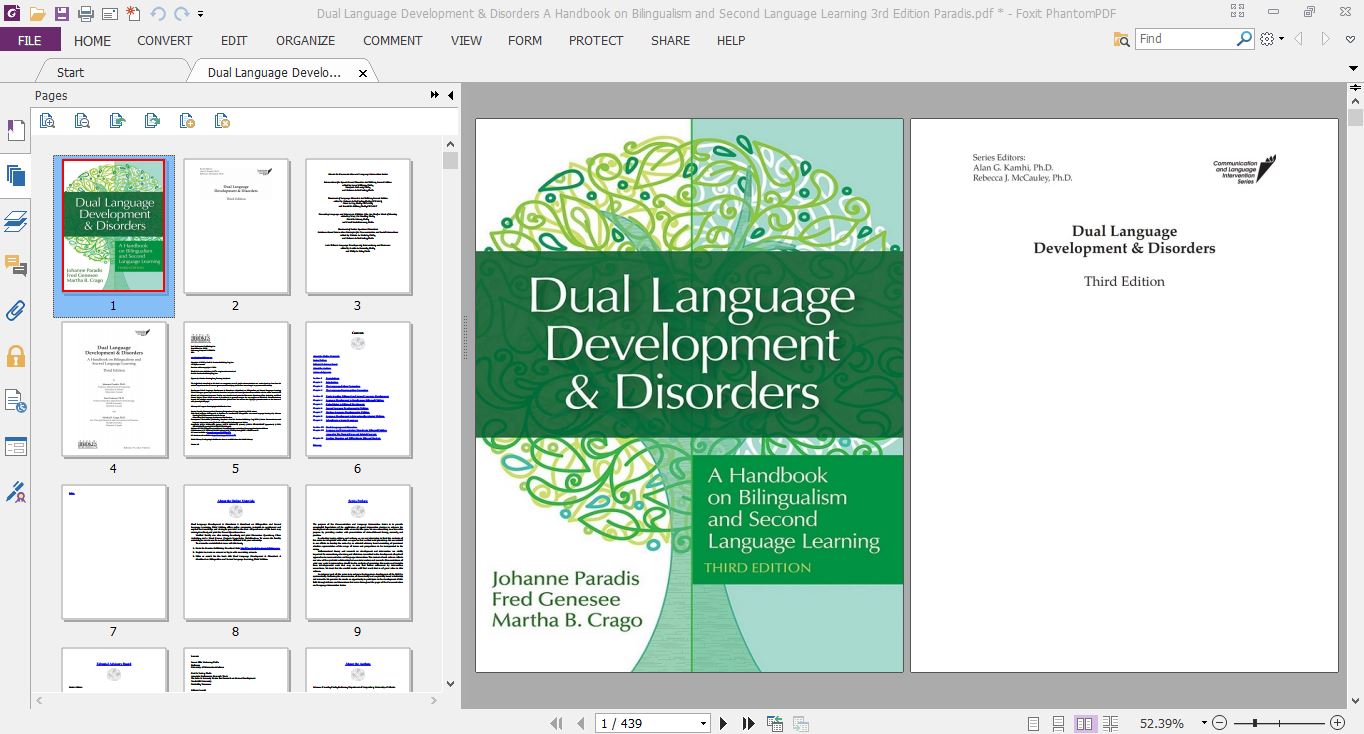The image size is (1364, 734).
Task: Open the Layers sidebar panel
Action: click(x=16, y=221)
